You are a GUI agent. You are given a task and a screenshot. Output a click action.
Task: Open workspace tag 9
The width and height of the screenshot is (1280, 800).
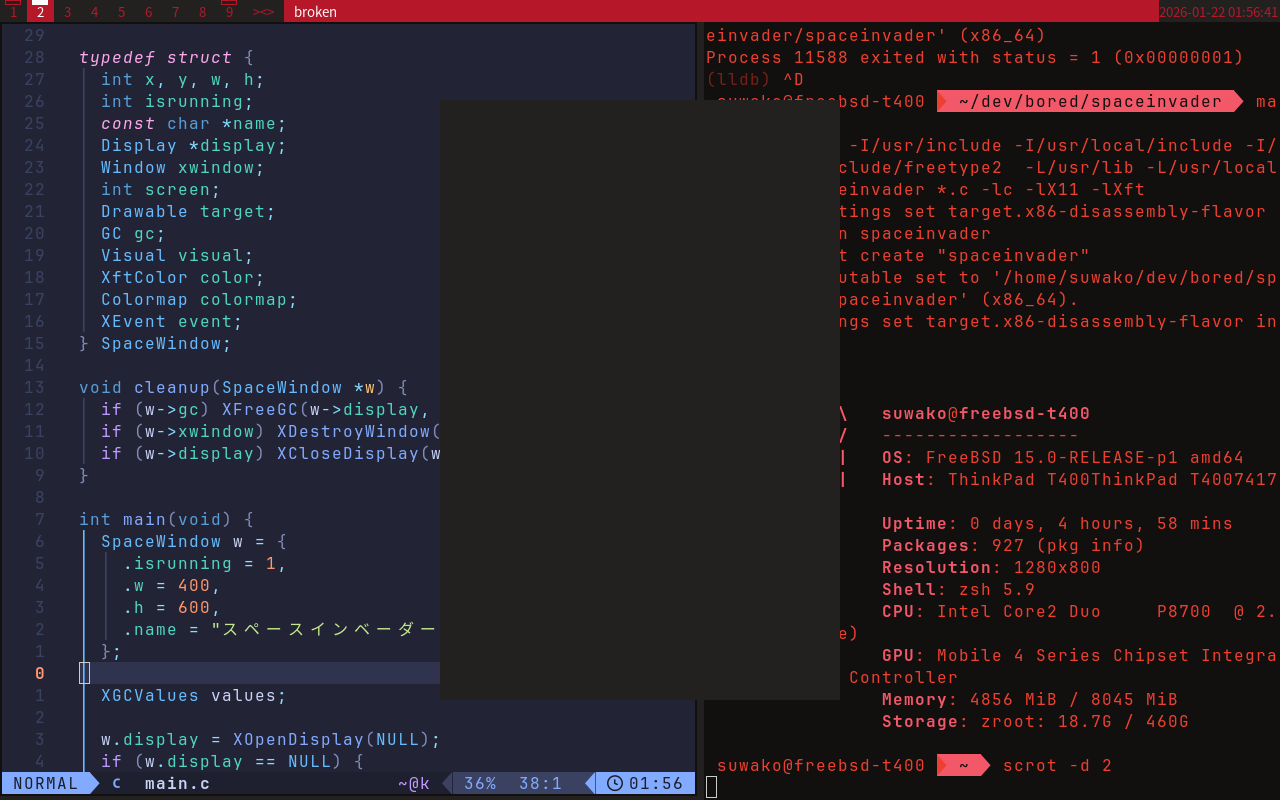(x=229, y=12)
